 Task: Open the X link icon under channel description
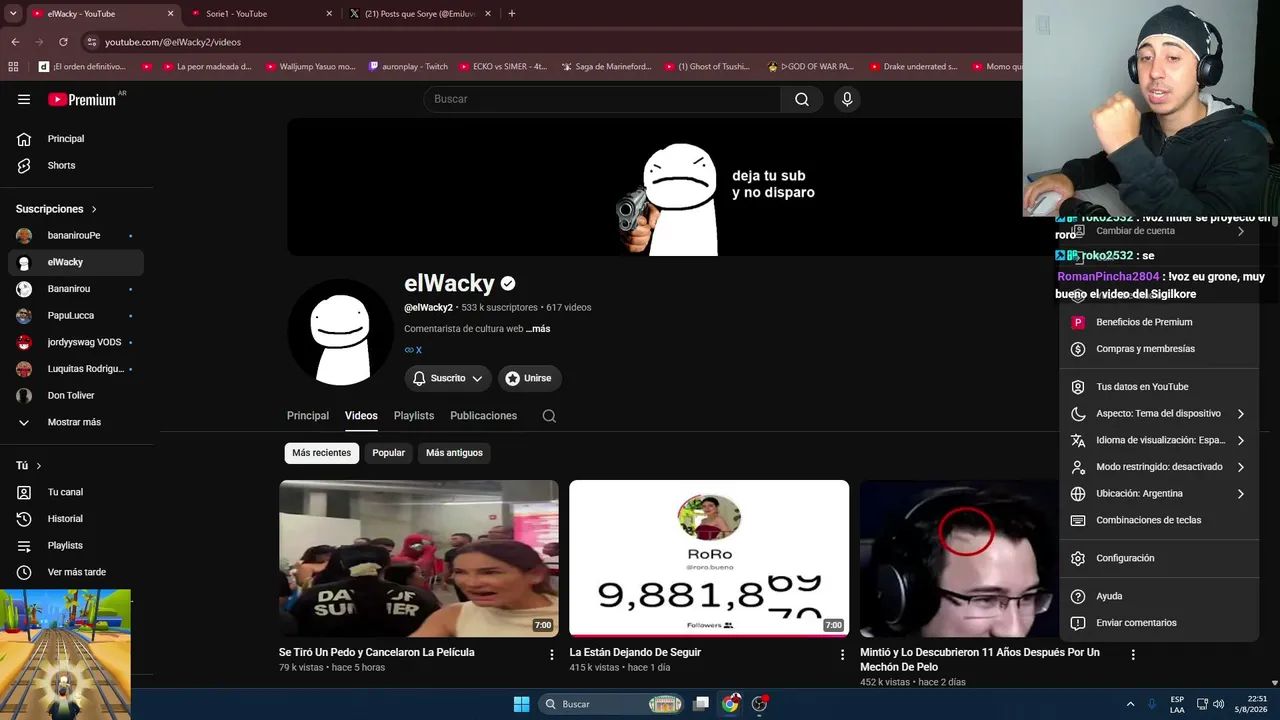[413, 350]
